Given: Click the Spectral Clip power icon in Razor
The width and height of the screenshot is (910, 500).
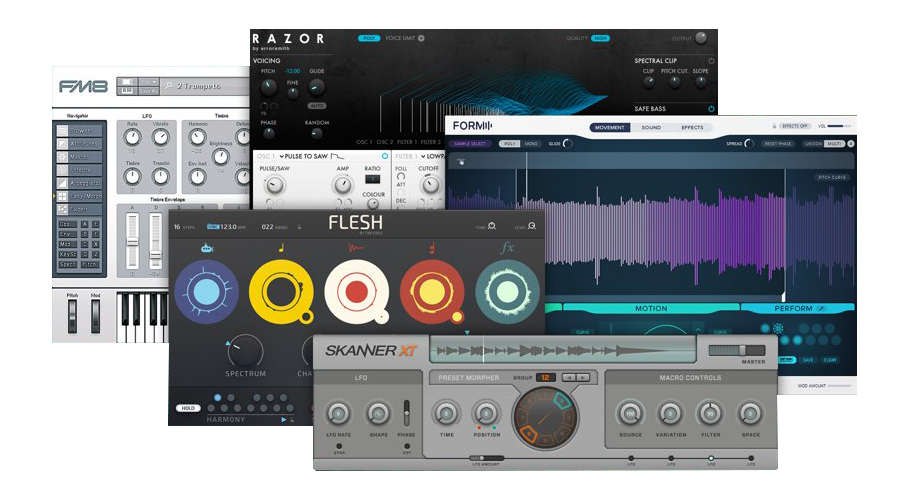Looking at the screenshot, I should point(711,60).
